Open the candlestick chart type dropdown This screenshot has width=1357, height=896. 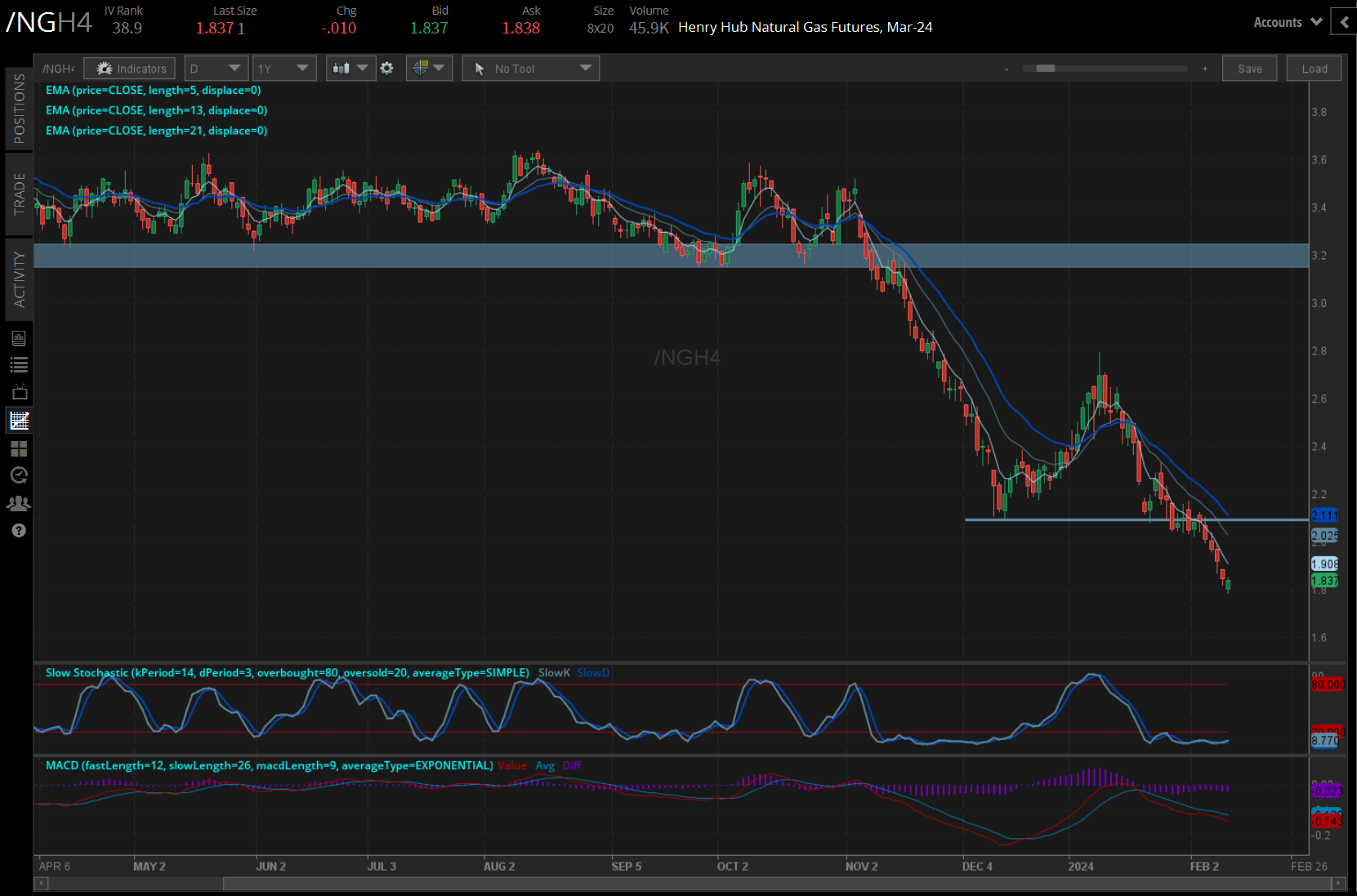click(350, 69)
